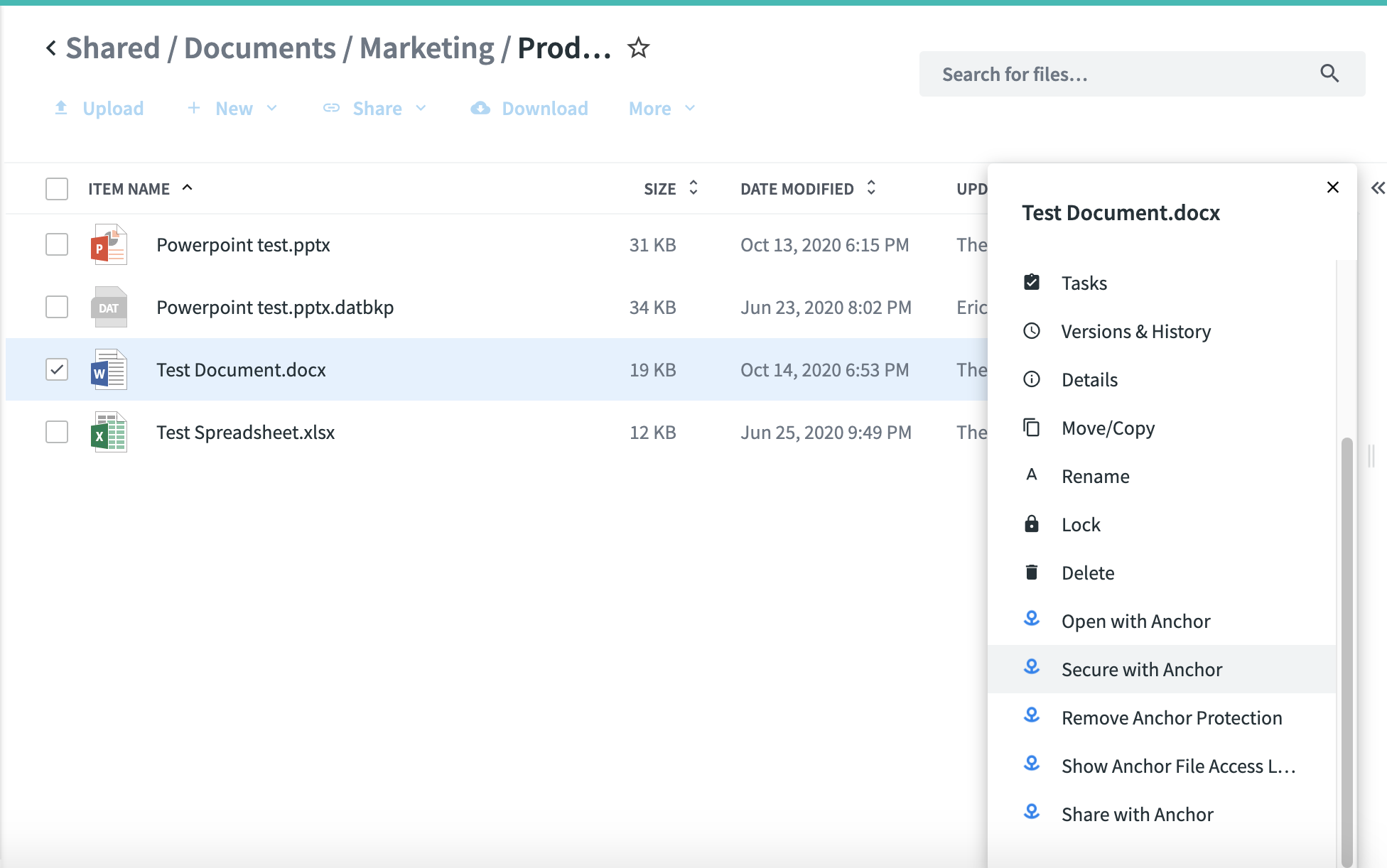Viewport: 1387px width, 868px height.
Task: Choose Secure with Anchor from the menu
Action: click(1141, 669)
